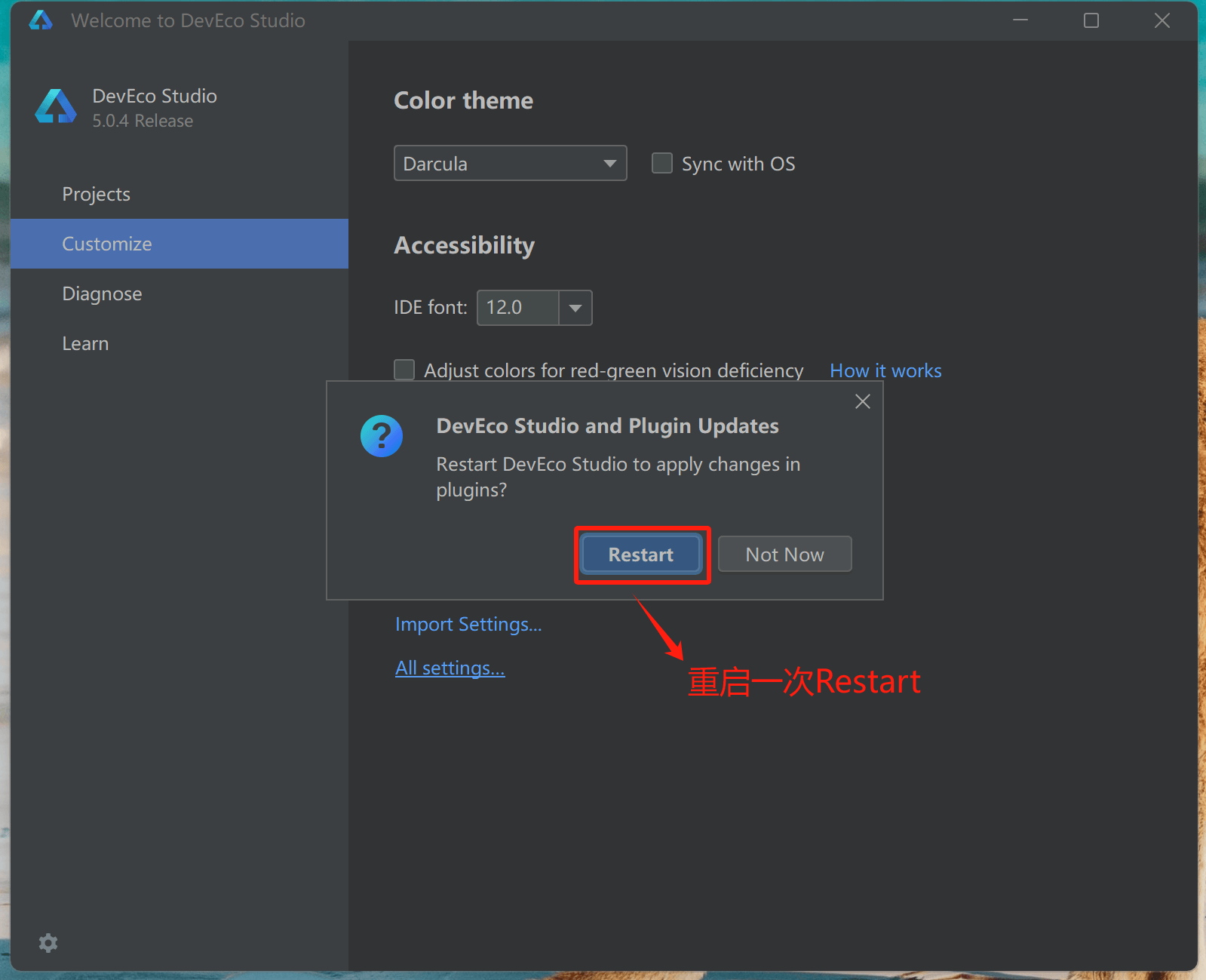Open the How it works link

(885, 370)
